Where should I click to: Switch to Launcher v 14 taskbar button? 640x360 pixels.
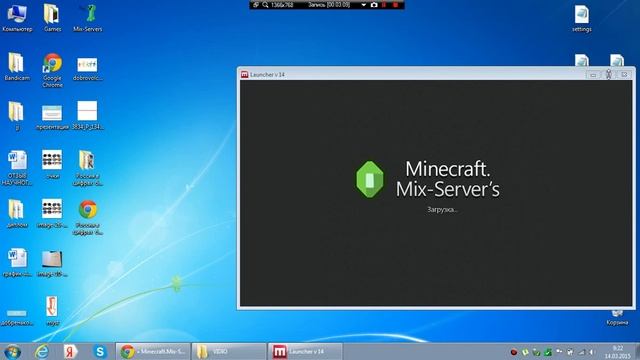pos(305,351)
